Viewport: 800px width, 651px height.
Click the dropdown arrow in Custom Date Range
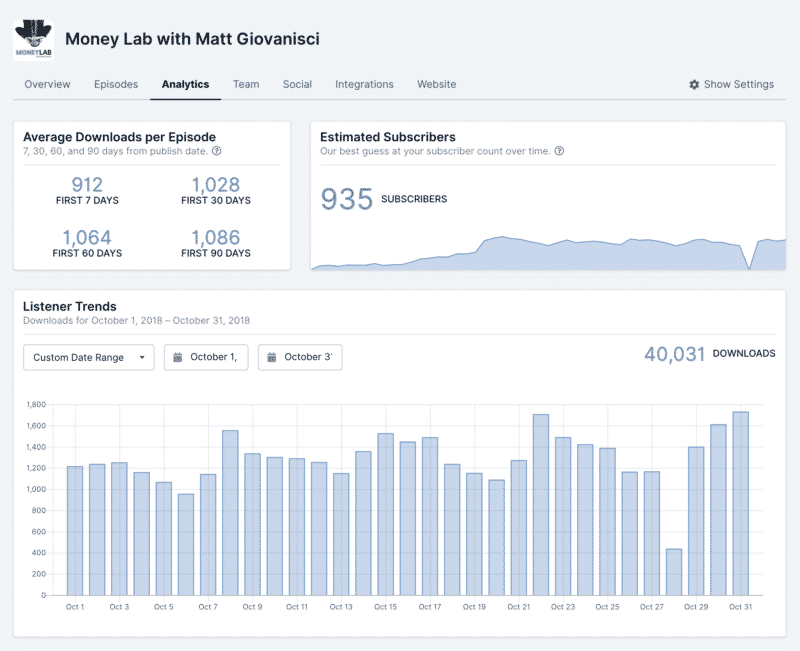point(142,357)
